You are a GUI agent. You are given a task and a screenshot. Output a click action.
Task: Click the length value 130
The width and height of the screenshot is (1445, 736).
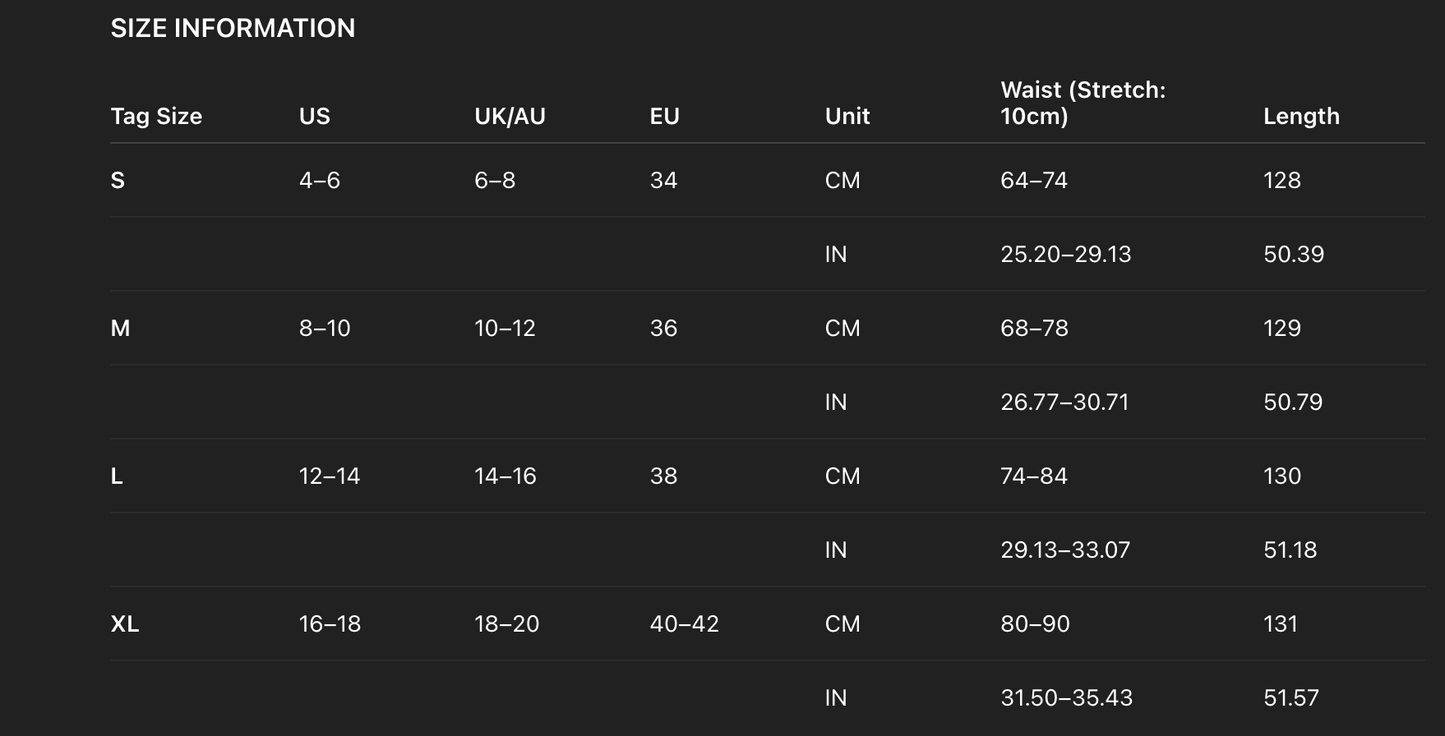[x=1282, y=476]
